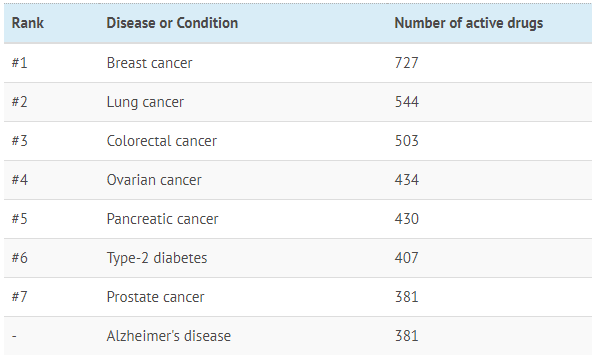592x361 pixels.
Task: Click the rank #1 cell
Action: [x=19, y=63]
